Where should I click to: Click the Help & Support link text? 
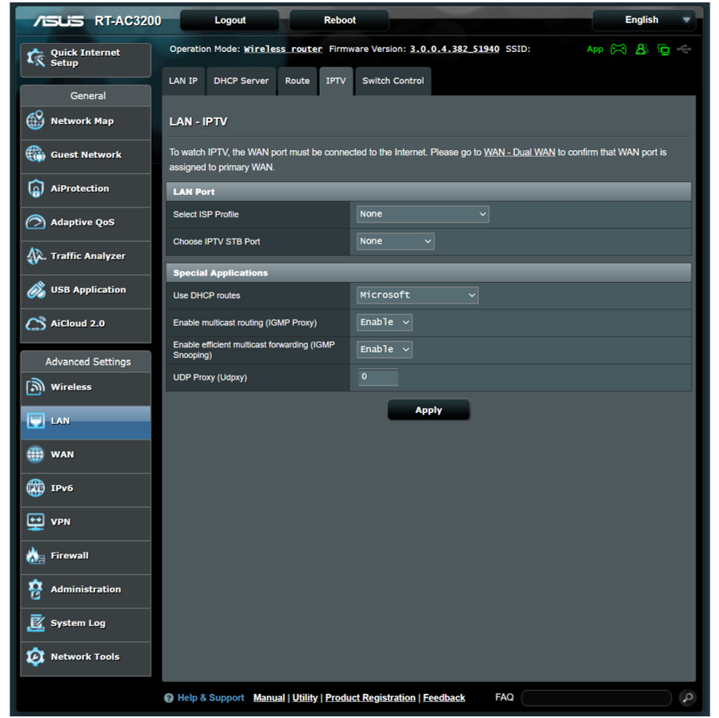click(210, 698)
